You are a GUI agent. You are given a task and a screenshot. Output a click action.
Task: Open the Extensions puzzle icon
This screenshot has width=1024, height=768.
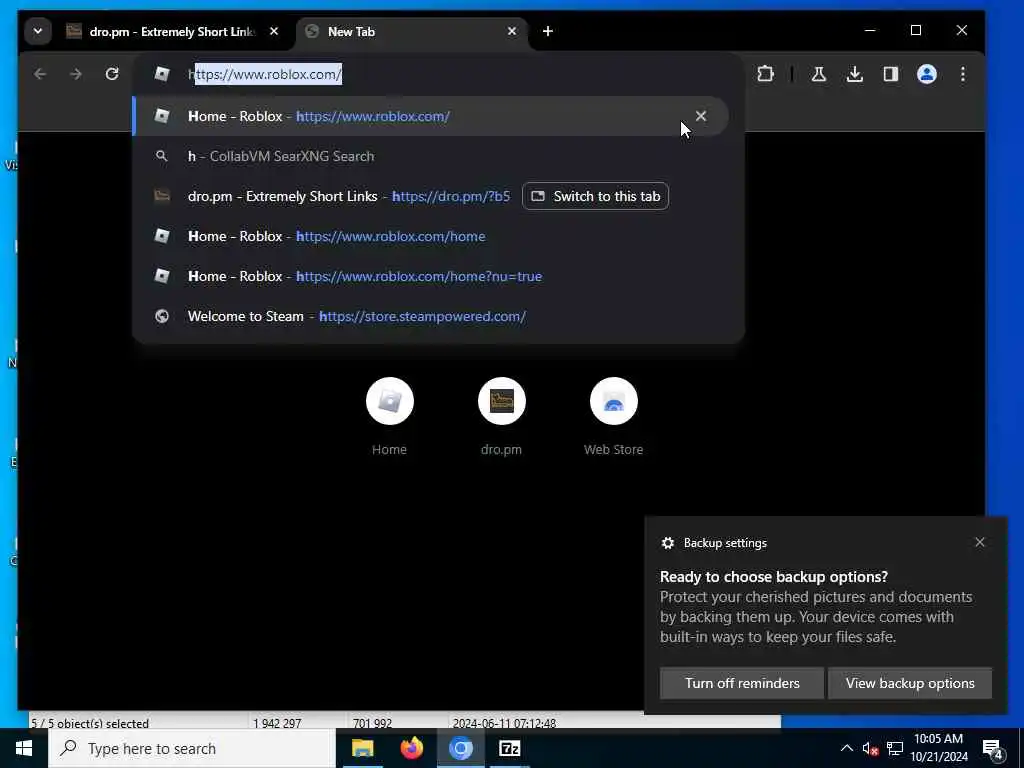(765, 74)
